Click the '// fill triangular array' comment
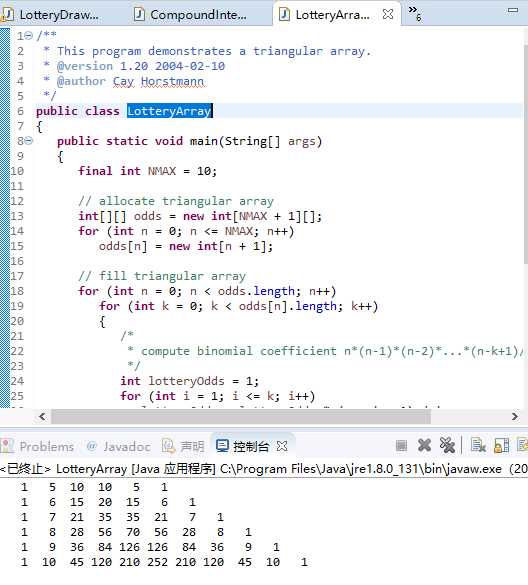The image size is (528, 585). (162, 276)
